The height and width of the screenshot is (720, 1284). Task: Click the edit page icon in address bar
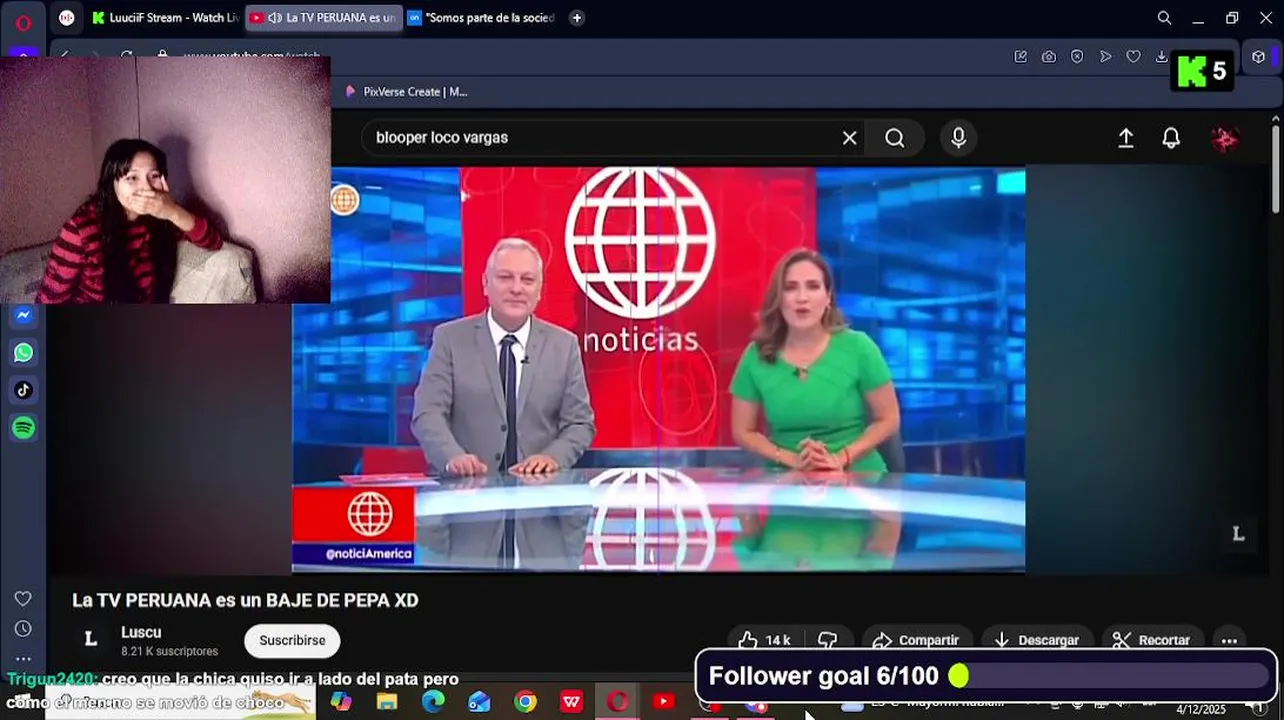pos(1020,57)
